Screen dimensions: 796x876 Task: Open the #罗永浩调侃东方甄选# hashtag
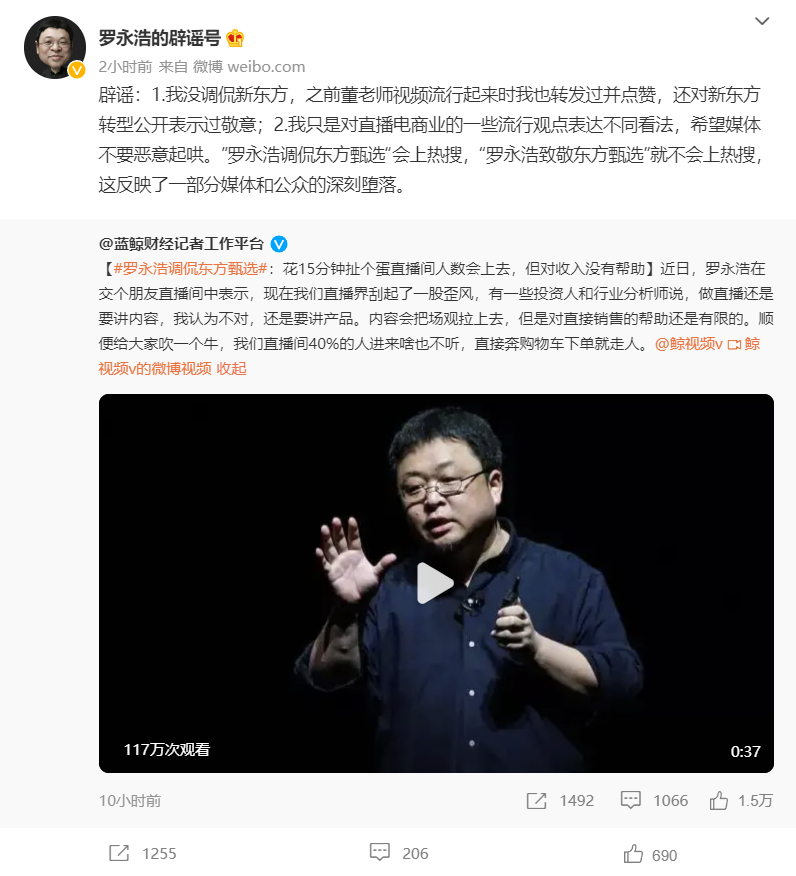pyautogui.click(x=190, y=269)
